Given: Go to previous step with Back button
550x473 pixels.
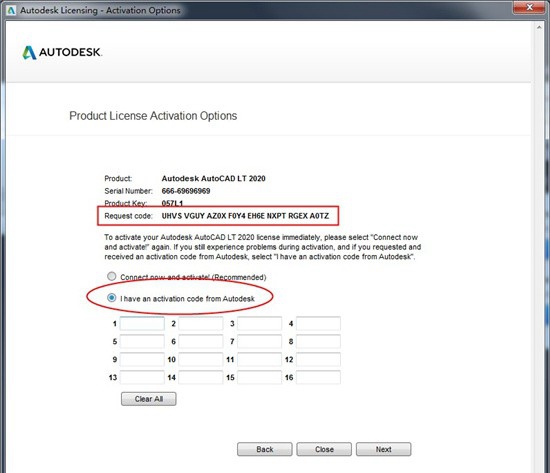Looking at the screenshot, I should (x=264, y=449).
